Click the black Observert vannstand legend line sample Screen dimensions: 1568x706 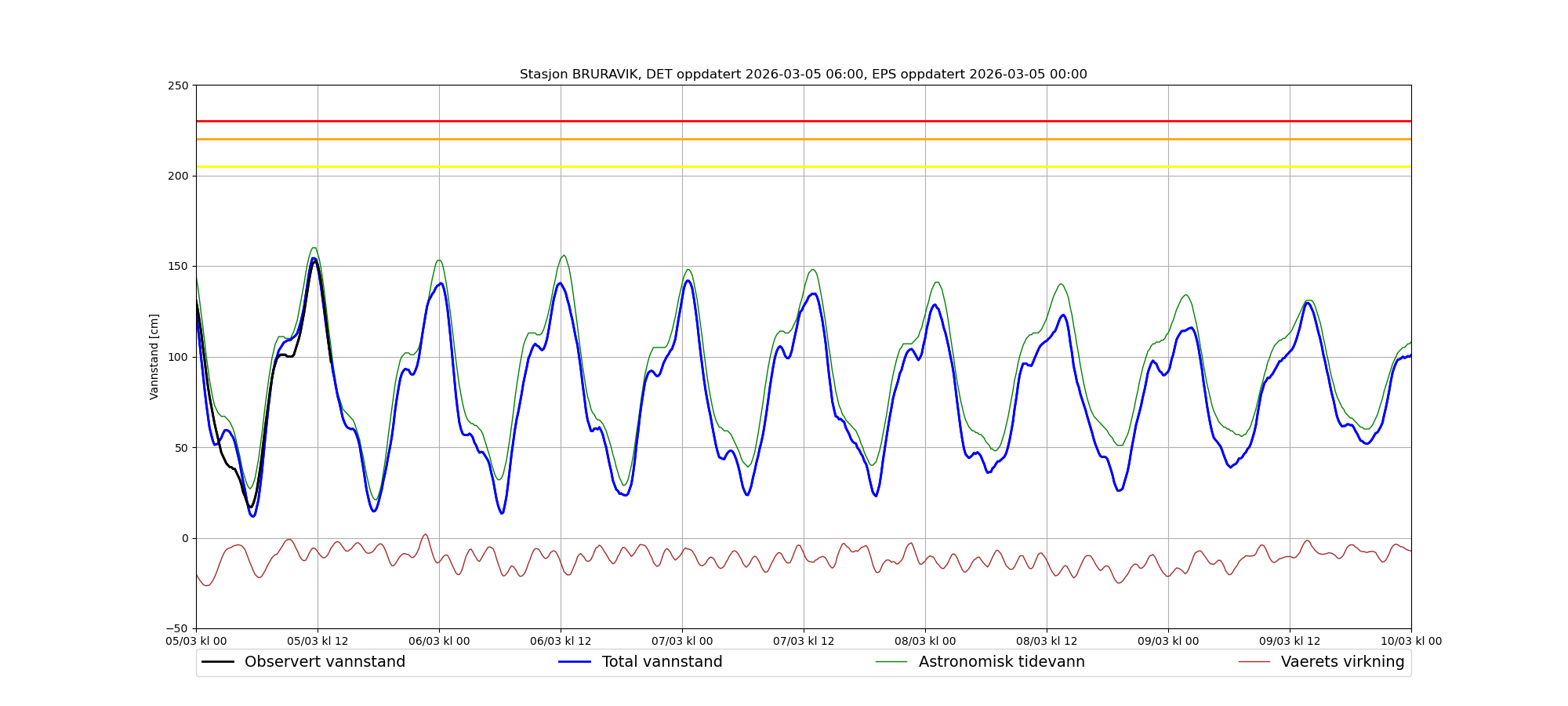(x=218, y=662)
